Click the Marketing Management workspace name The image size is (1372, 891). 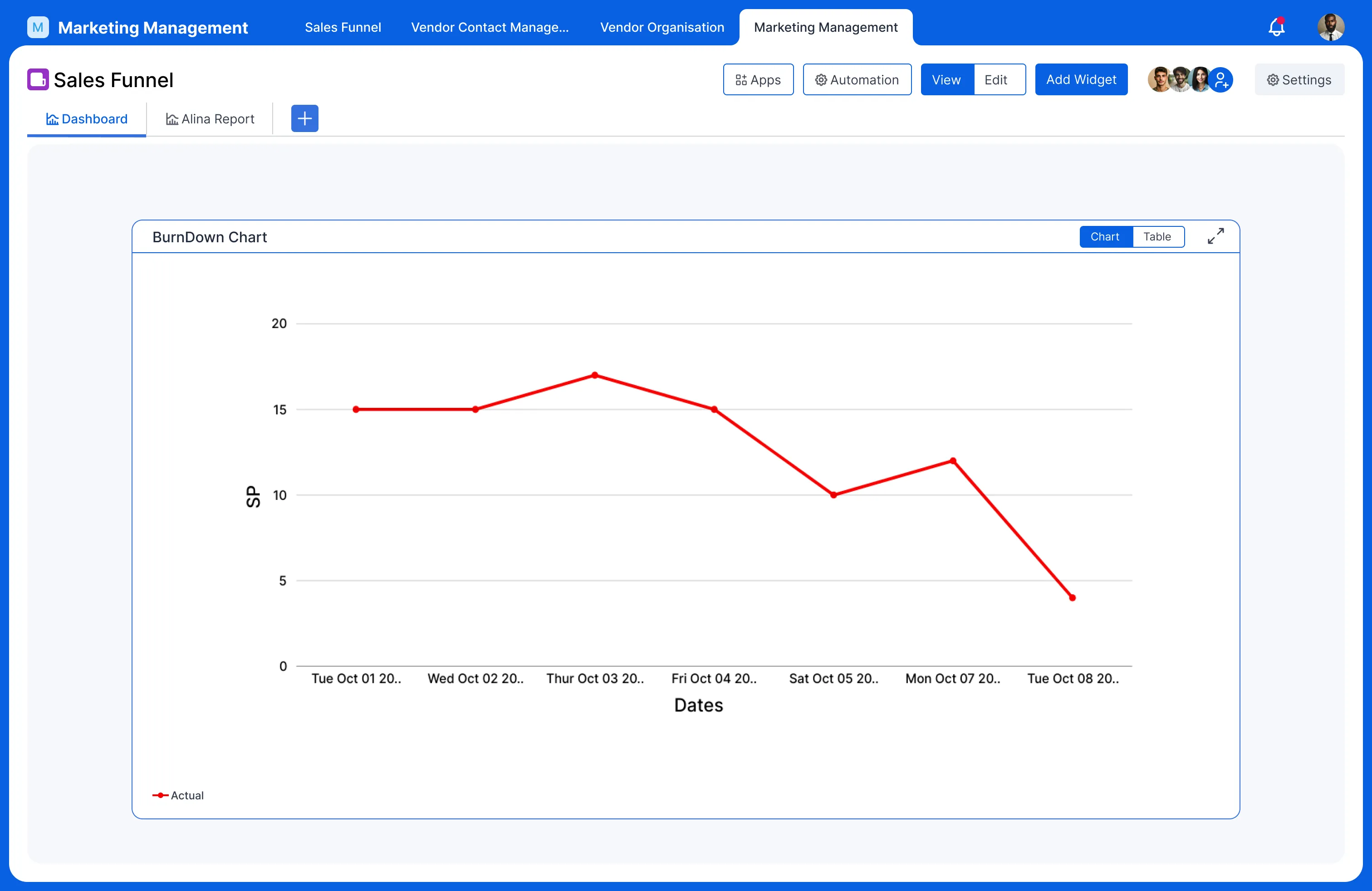(153, 27)
